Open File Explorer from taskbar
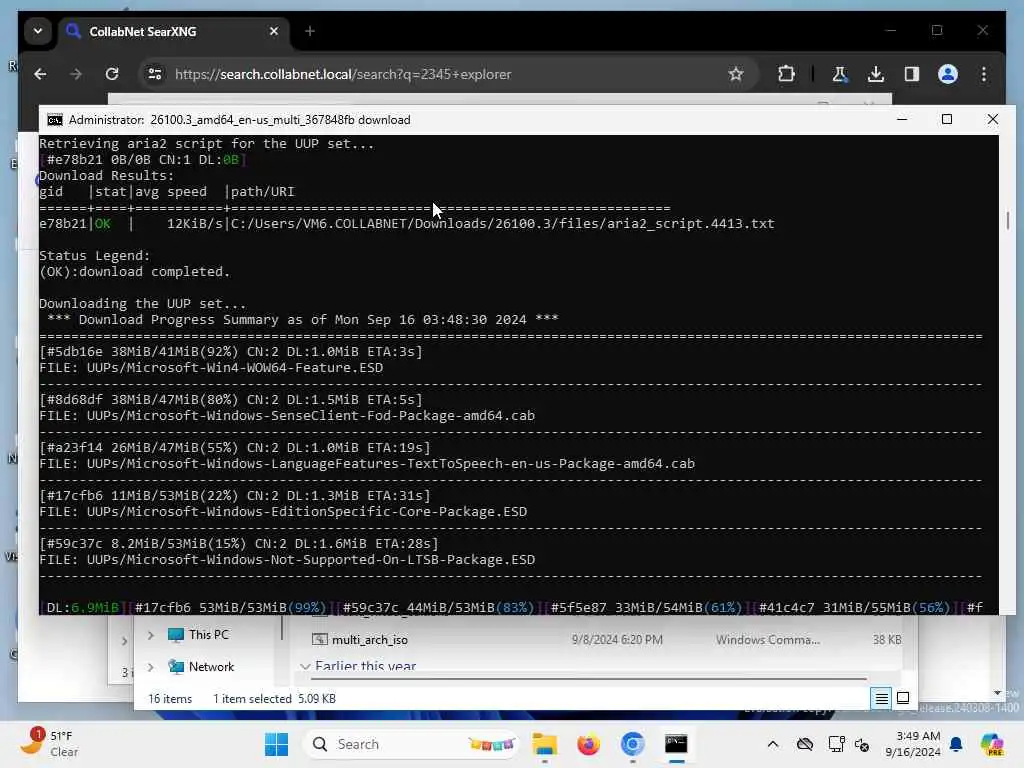This screenshot has width=1024, height=768. pyautogui.click(x=544, y=744)
